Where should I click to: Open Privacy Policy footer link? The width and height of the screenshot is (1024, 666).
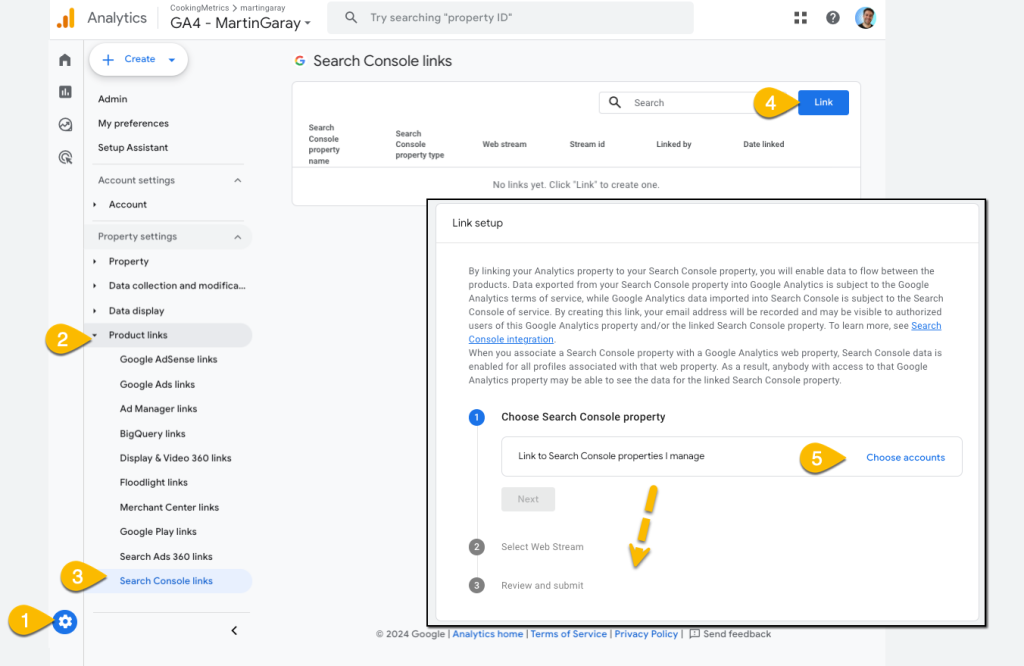pyautogui.click(x=646, y=634)
